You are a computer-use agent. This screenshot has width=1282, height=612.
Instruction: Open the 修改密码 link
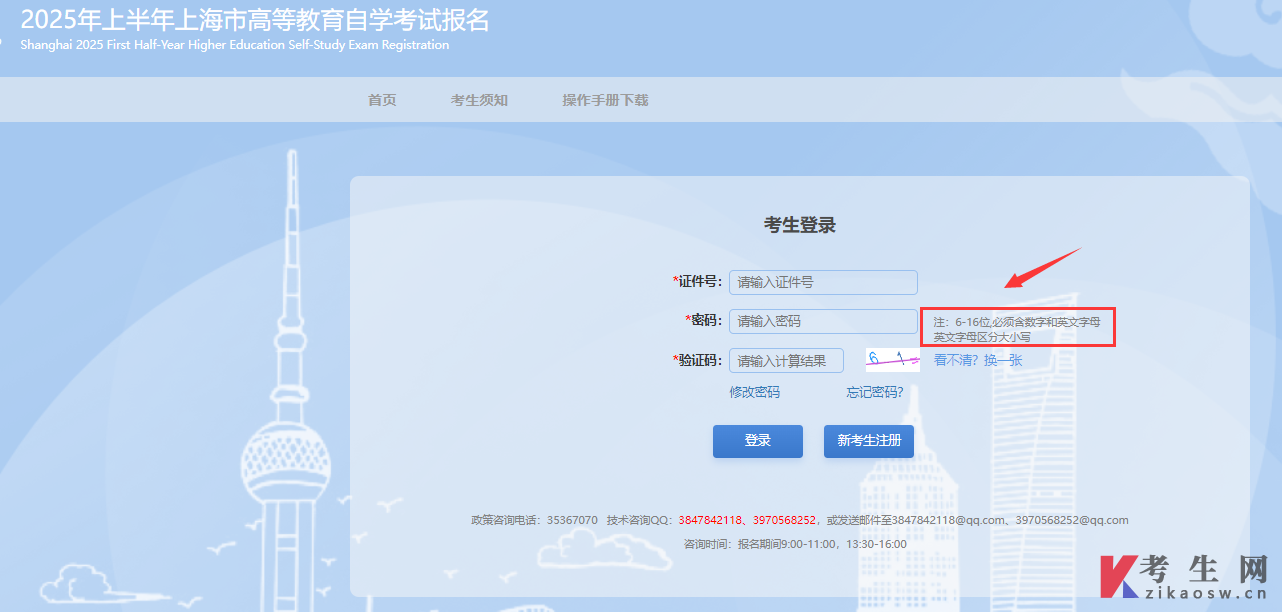[x=754, y=392]
